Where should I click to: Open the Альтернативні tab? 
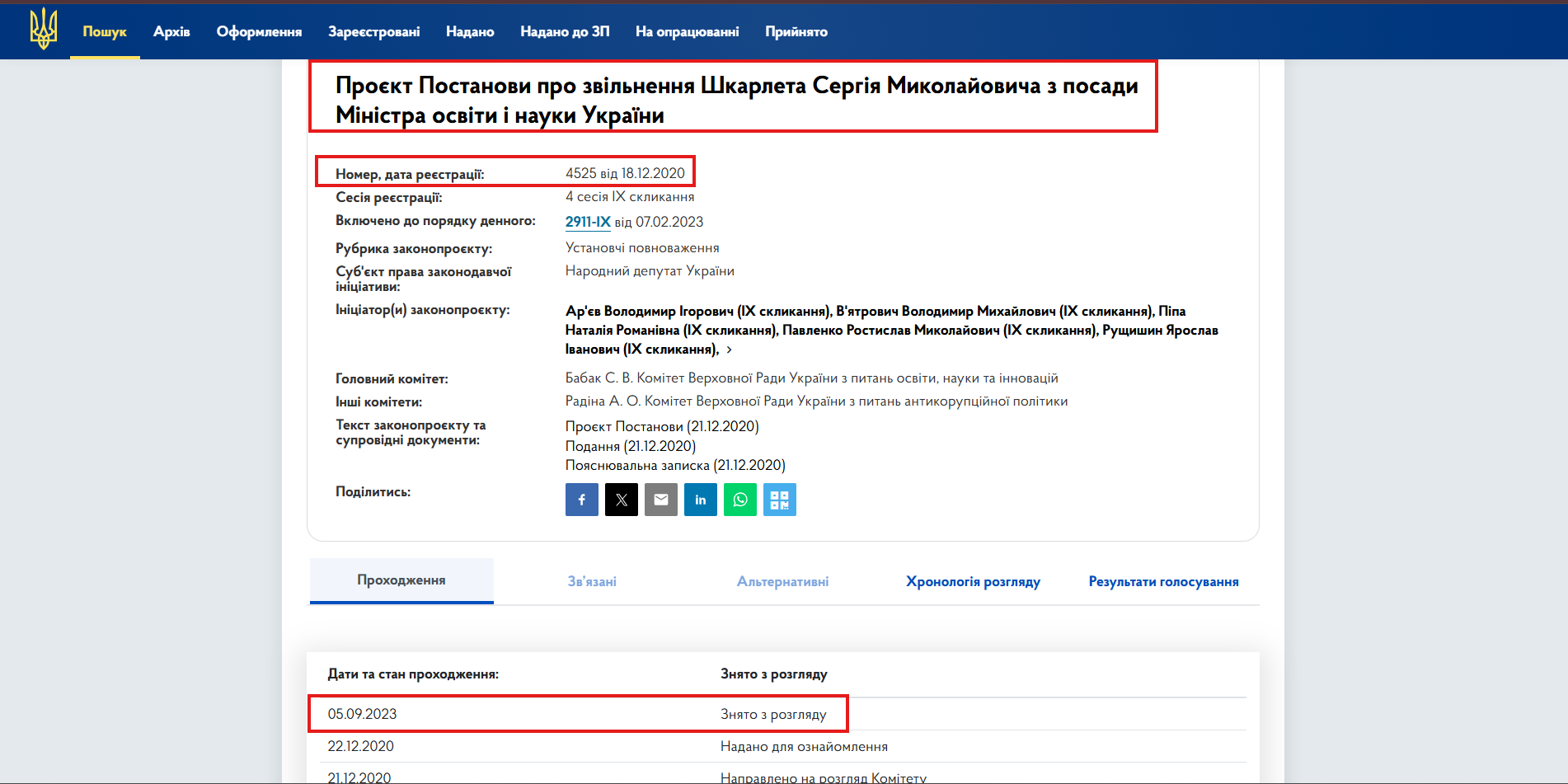pyautogui.click(x=783, y=581)
